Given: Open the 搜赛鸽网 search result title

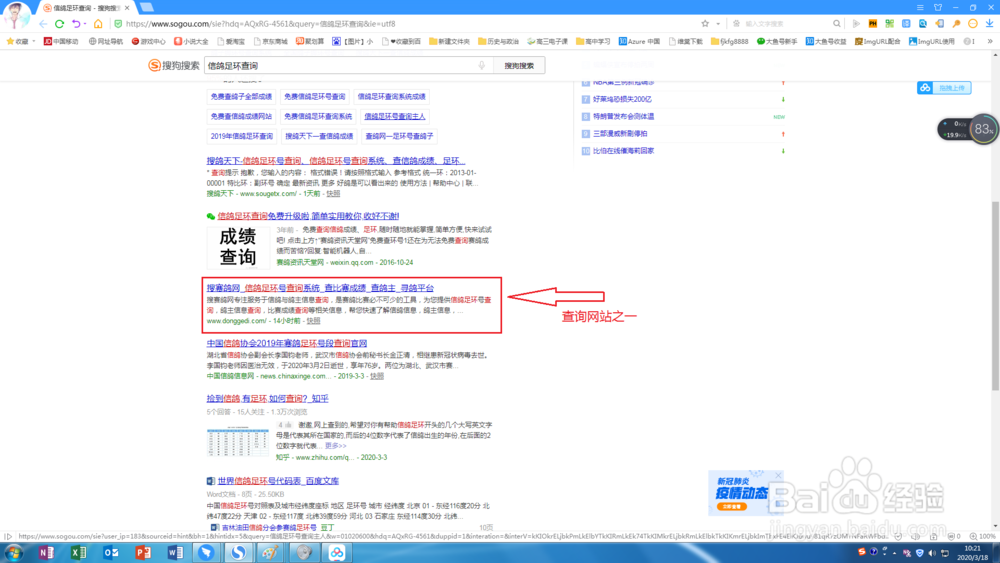Looking at the screenshot, I should pyautogui.click(x=320, y=288).
